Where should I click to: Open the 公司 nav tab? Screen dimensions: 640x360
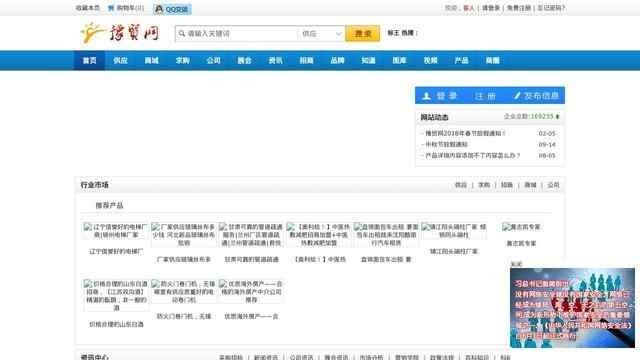tap(213, 60)
